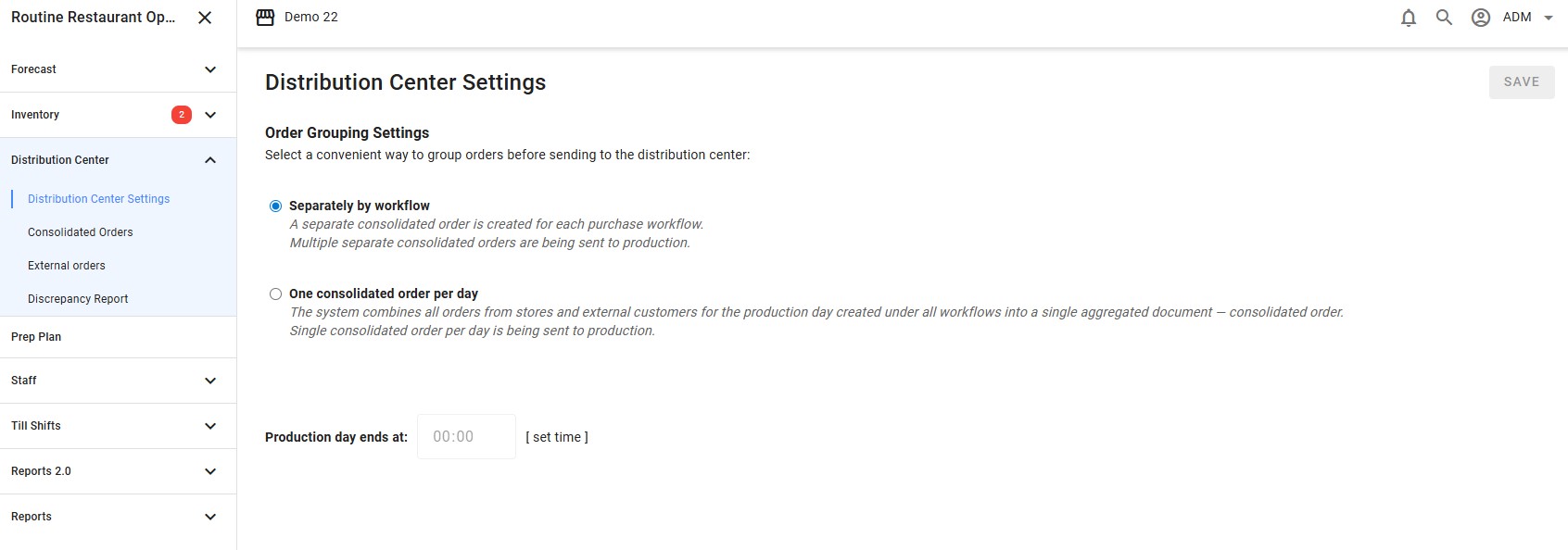Viewport: 1568px width, 550px height.
Task: Click the set time link
Action: (557, 437)
